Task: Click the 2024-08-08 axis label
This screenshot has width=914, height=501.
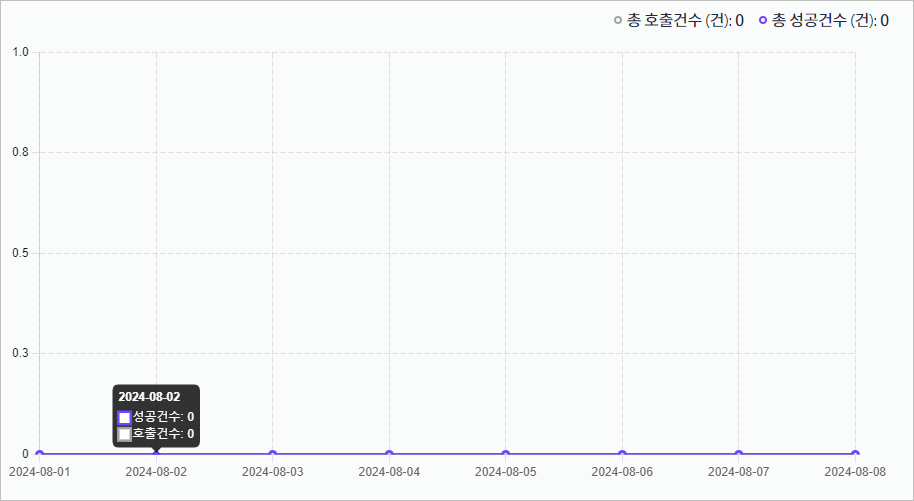Action: click(855, 472)
